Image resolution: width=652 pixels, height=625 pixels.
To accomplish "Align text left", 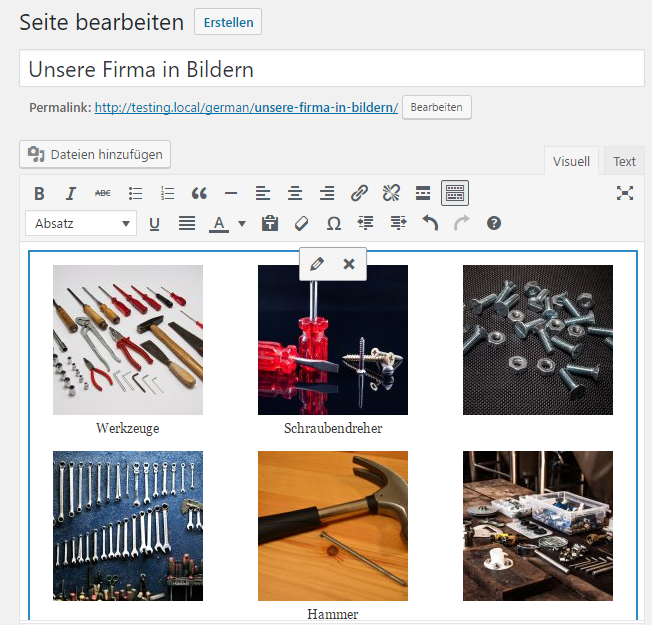I will click(263, 193).
